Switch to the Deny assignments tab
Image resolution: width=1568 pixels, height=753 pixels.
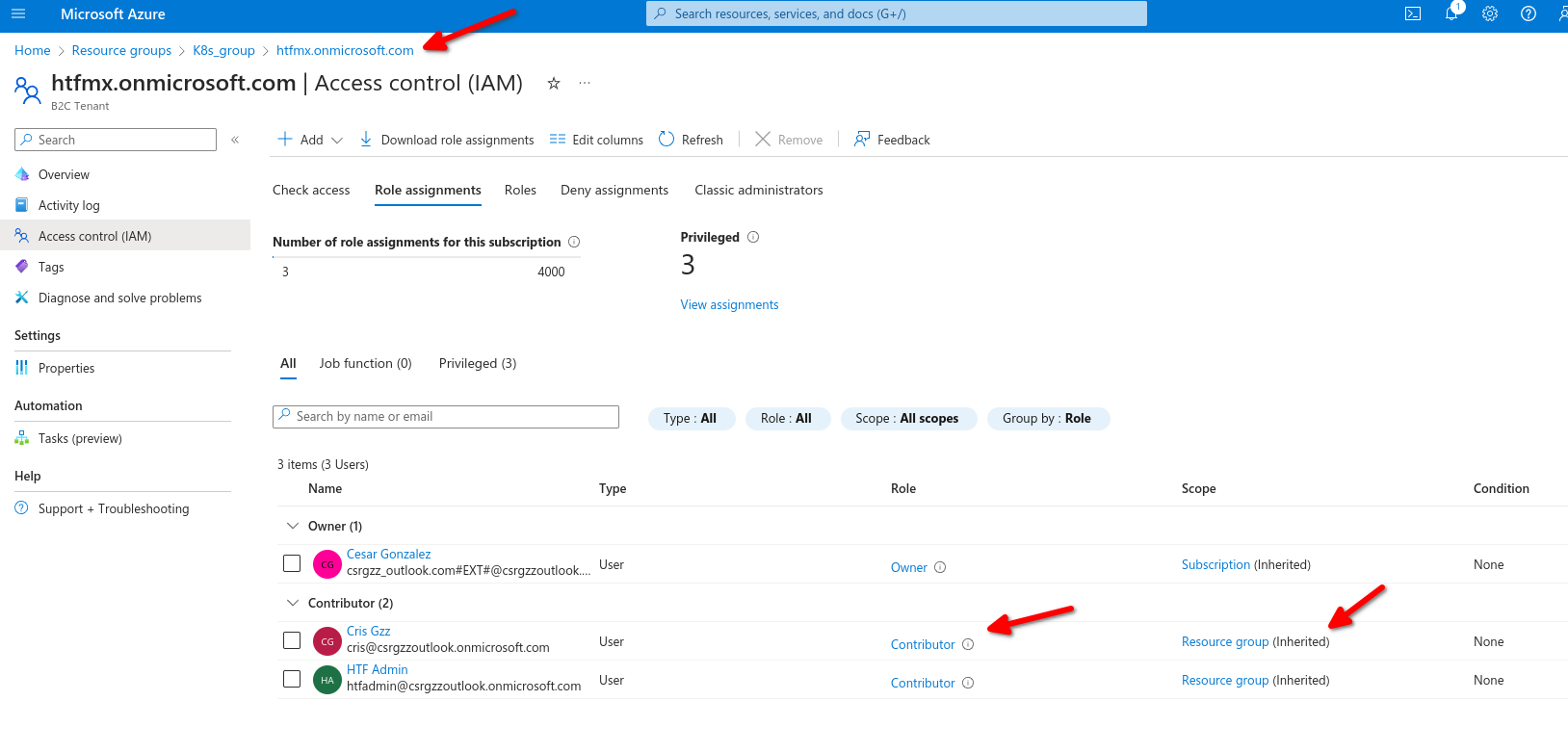(614, 190)
